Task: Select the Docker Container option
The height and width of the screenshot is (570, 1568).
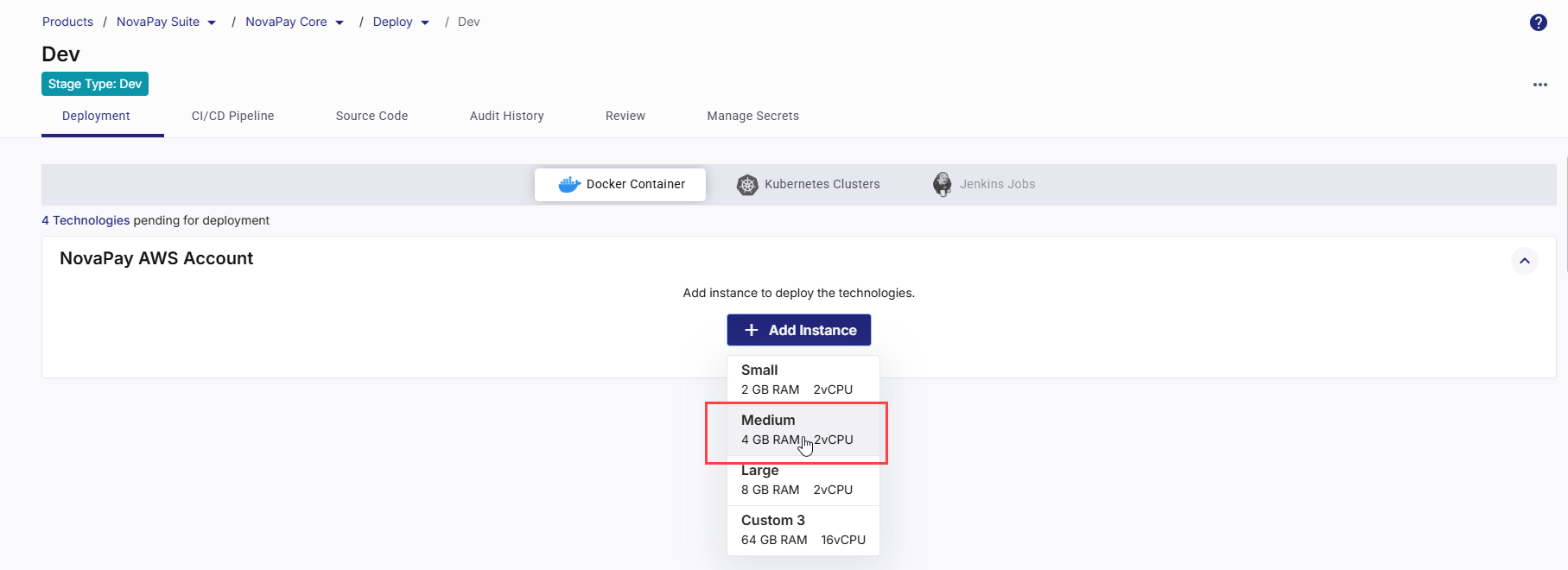Action: coord(620,184)
